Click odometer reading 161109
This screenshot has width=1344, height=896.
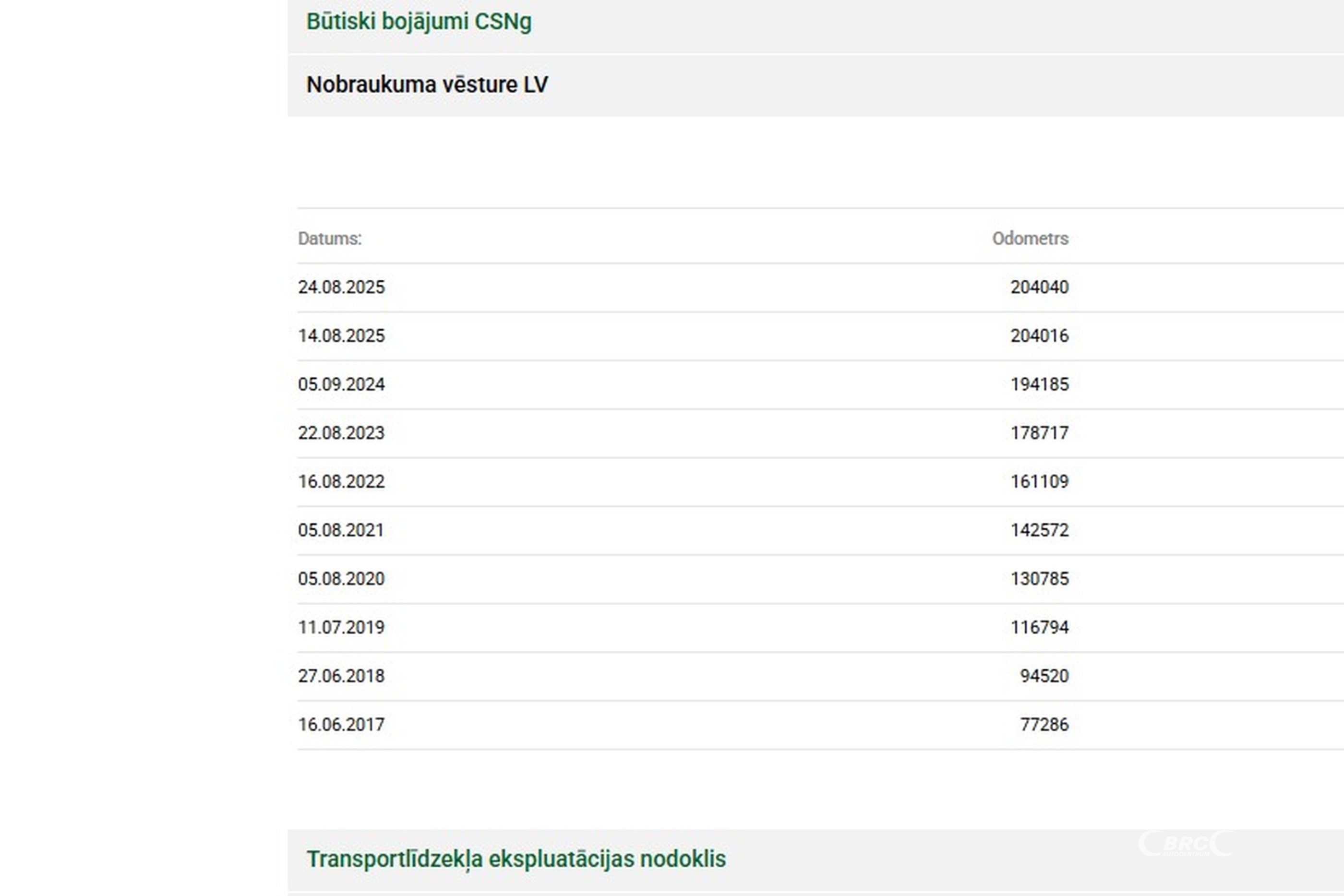(1039, 481)
